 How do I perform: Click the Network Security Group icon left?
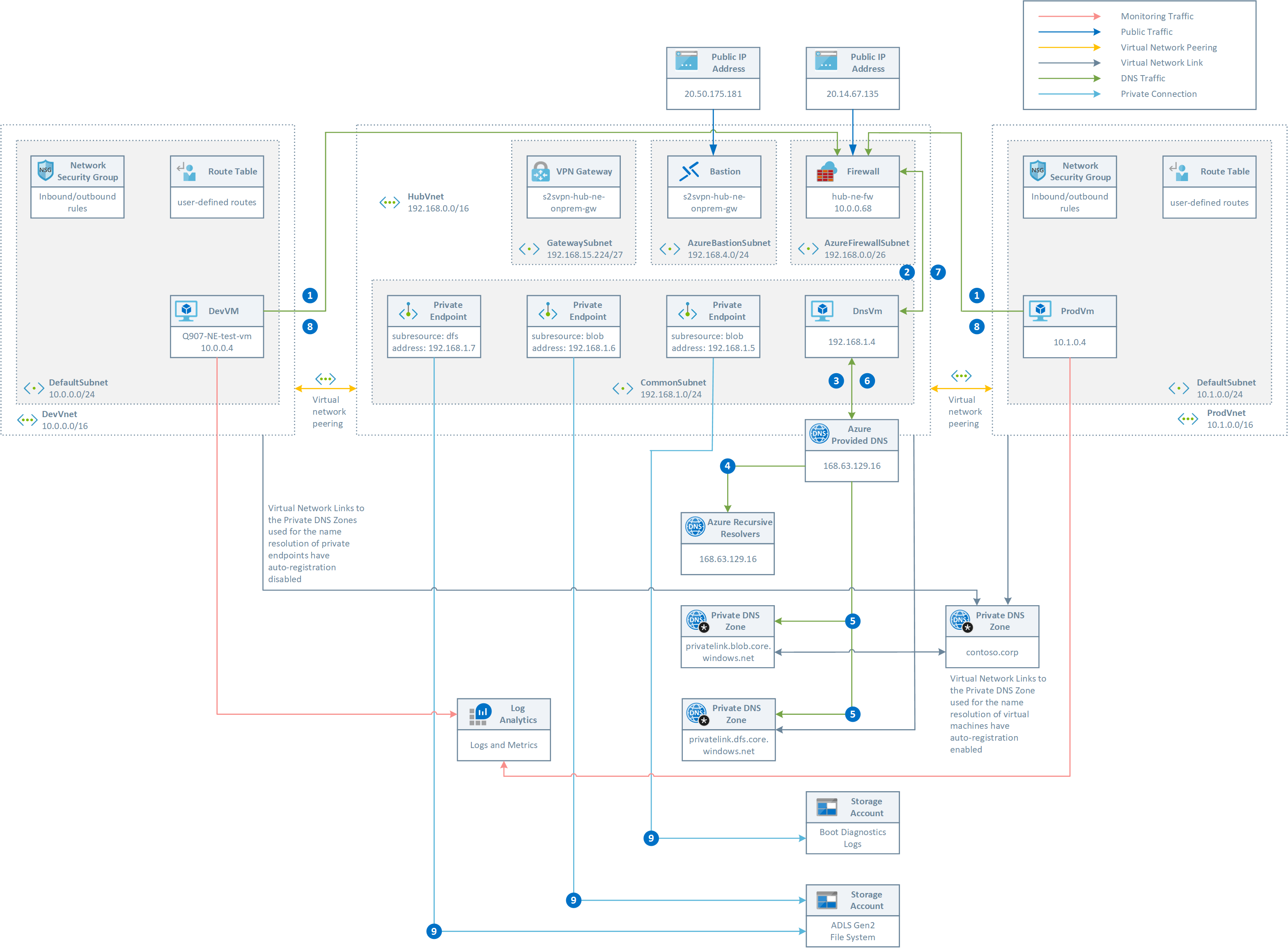(54, 170)
